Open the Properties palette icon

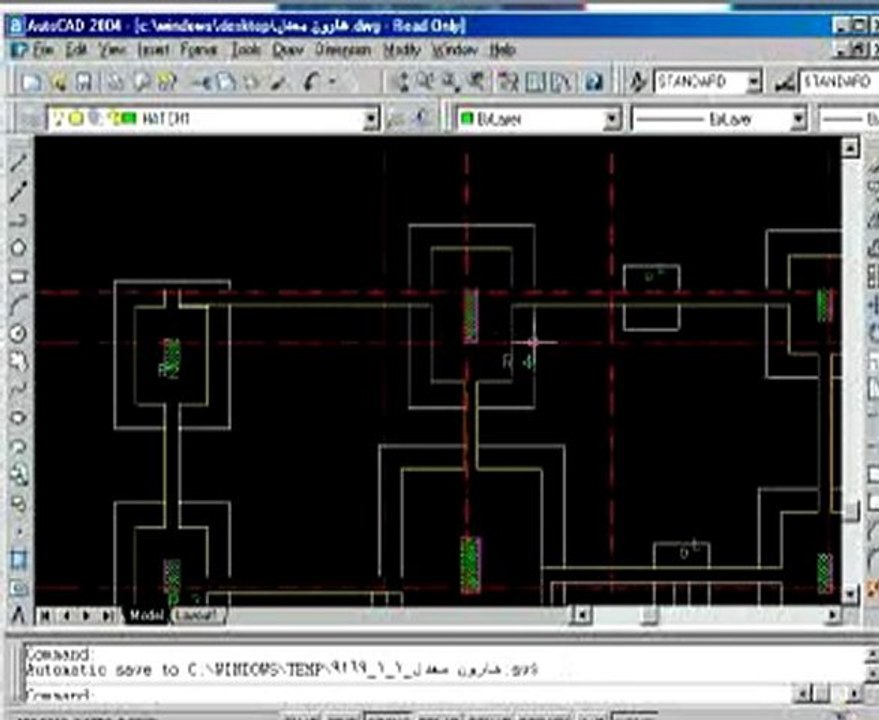509,82
